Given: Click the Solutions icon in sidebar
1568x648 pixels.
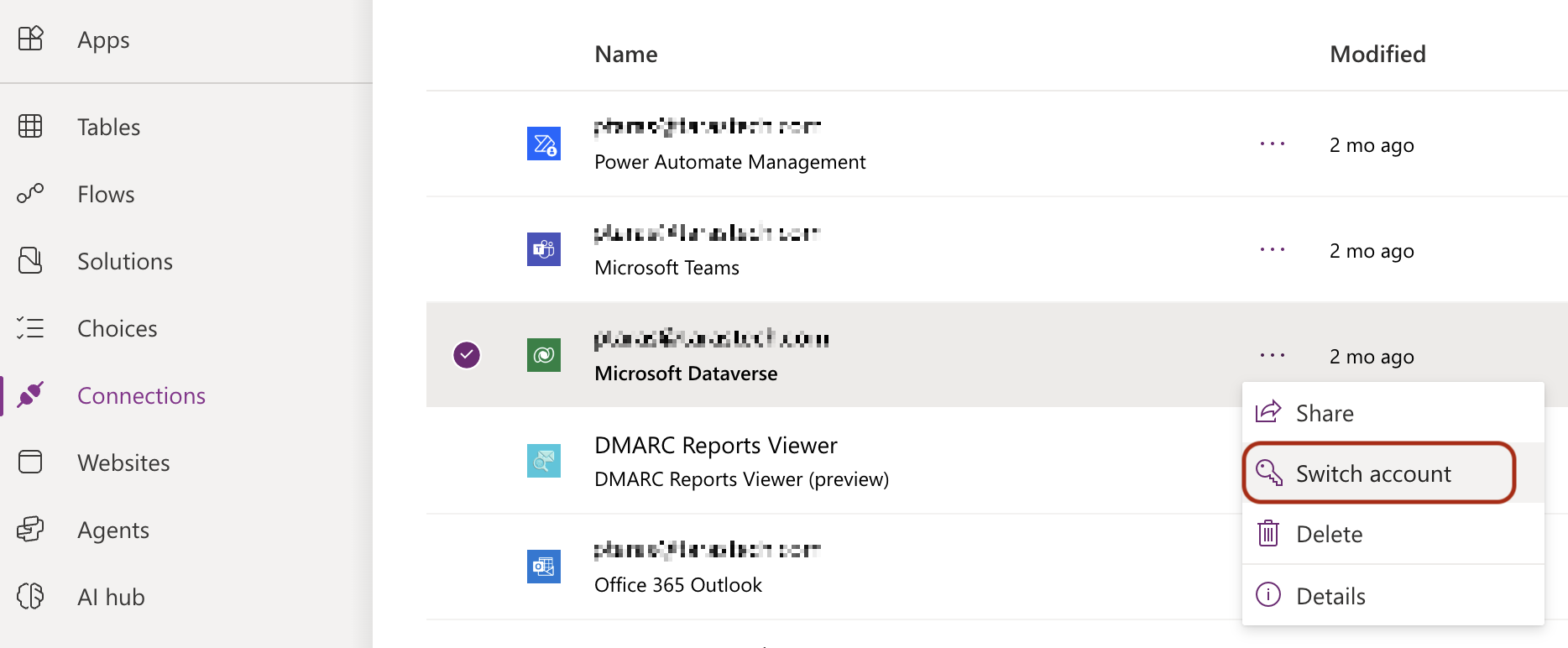Looking at the screenshot, I should [x=30, y=260].
